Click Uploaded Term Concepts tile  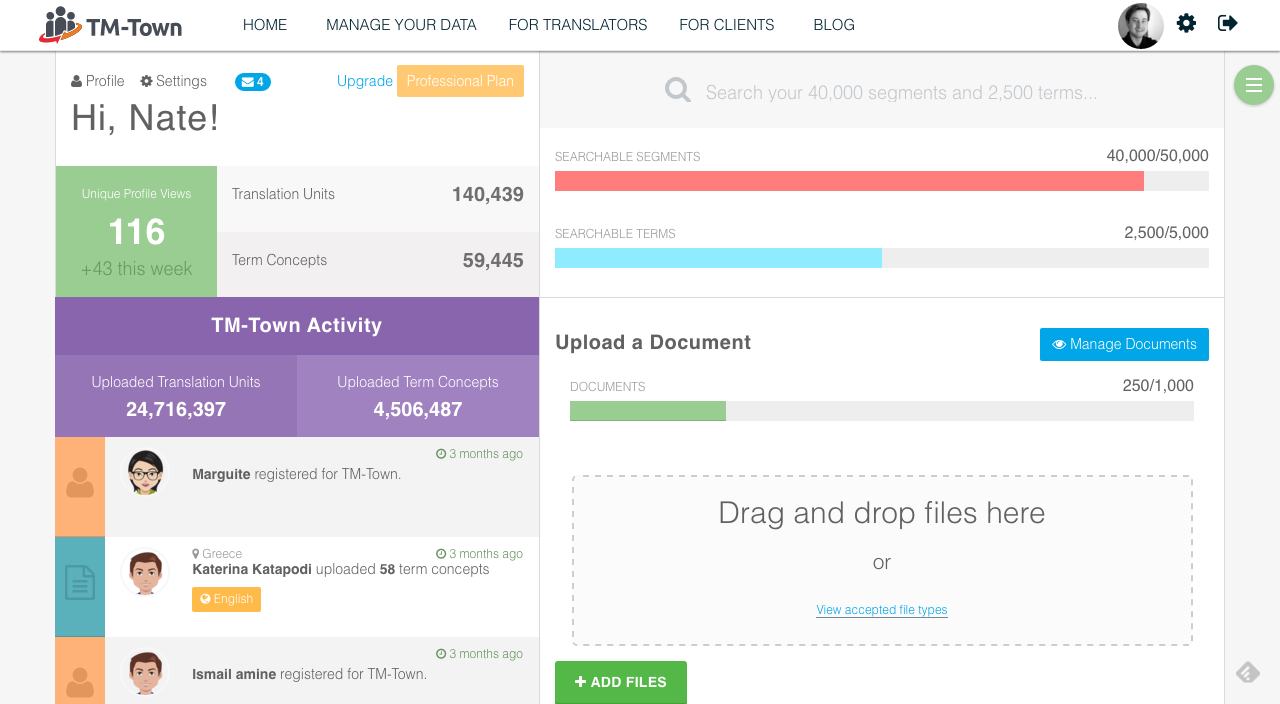click(x=418, y=396)
